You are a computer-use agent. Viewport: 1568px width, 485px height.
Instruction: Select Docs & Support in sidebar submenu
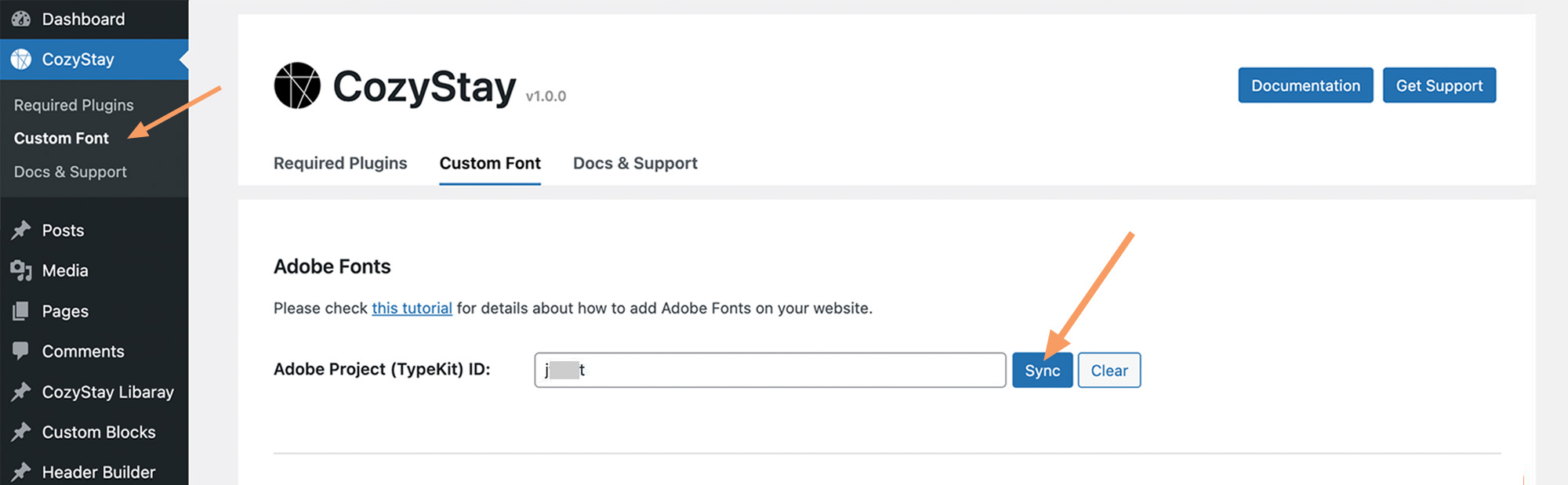[71, 172]
